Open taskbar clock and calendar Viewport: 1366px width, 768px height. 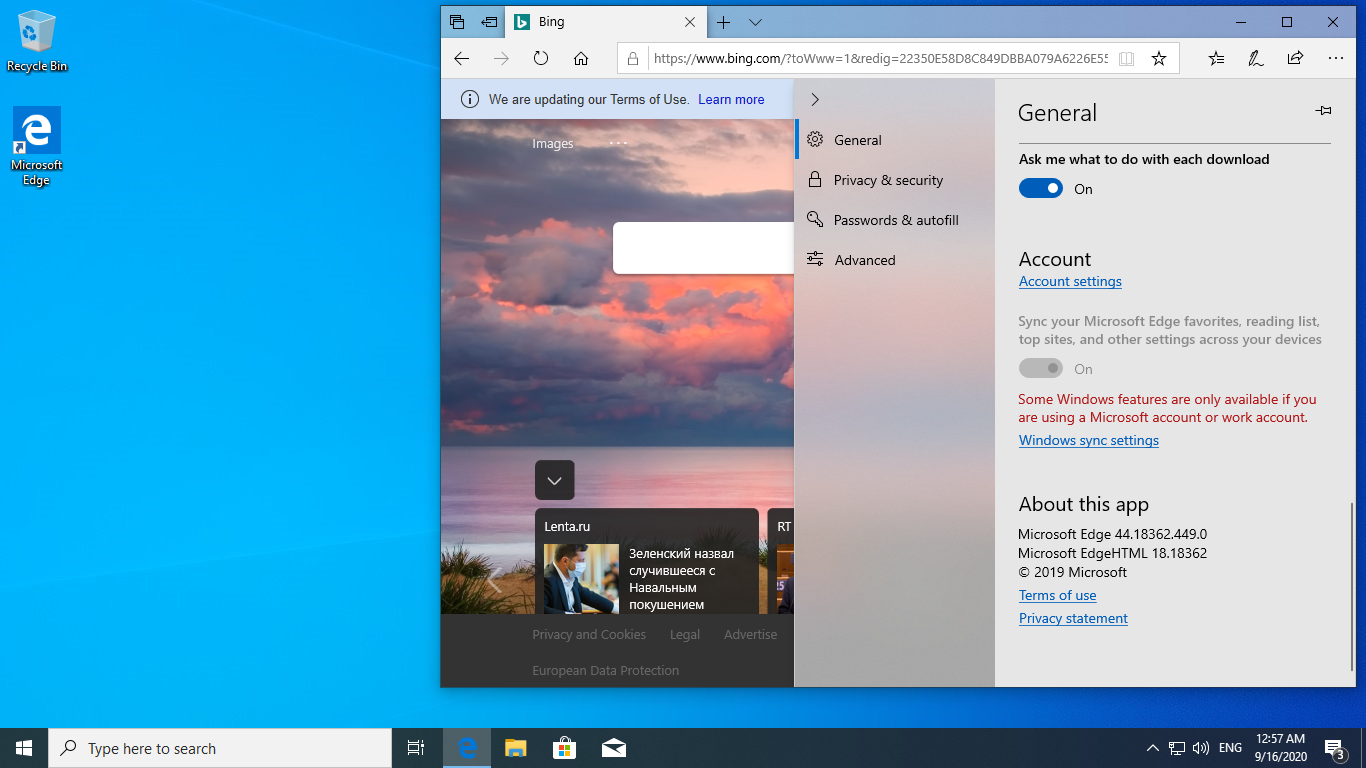point(1280,748)
